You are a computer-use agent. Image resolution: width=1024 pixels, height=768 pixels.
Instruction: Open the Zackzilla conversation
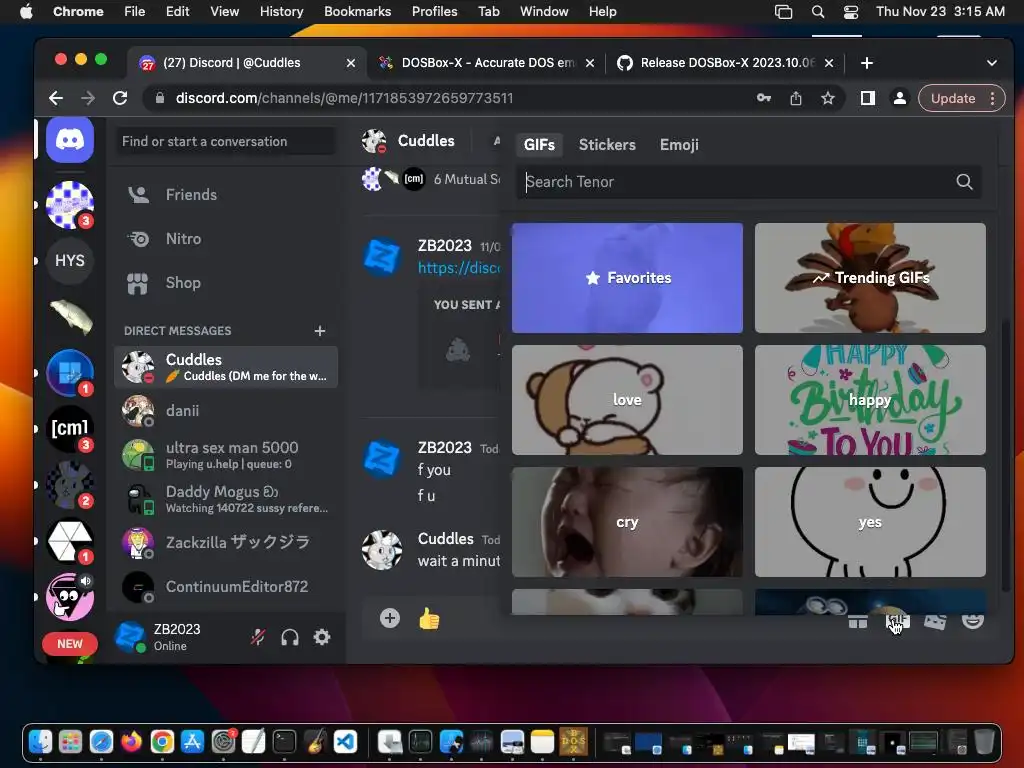pyautogui.click(x=226, y=543)
